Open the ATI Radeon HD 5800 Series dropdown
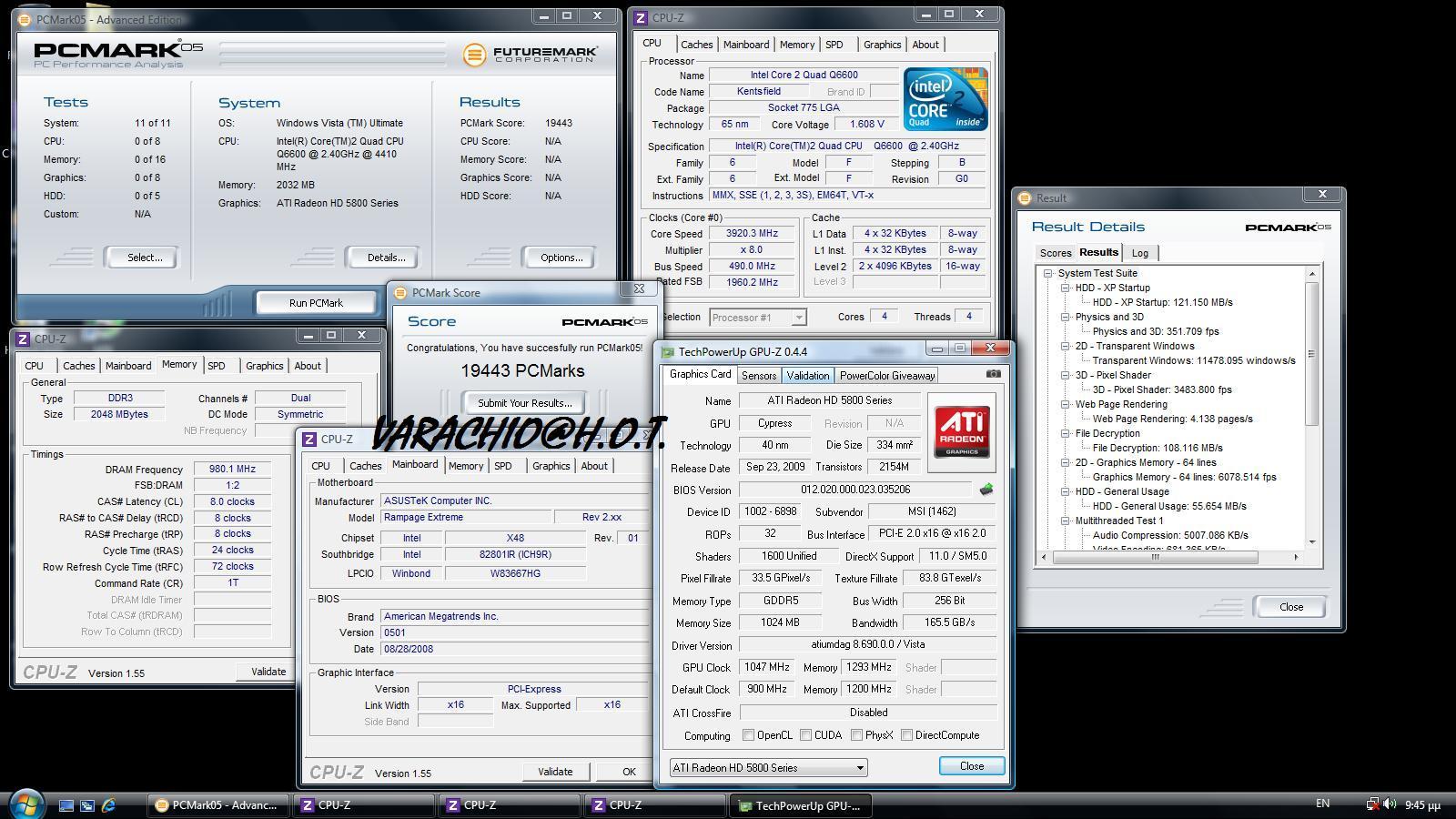The height and width of the screenshot is (819, 1456). click(x=768, y=767)
